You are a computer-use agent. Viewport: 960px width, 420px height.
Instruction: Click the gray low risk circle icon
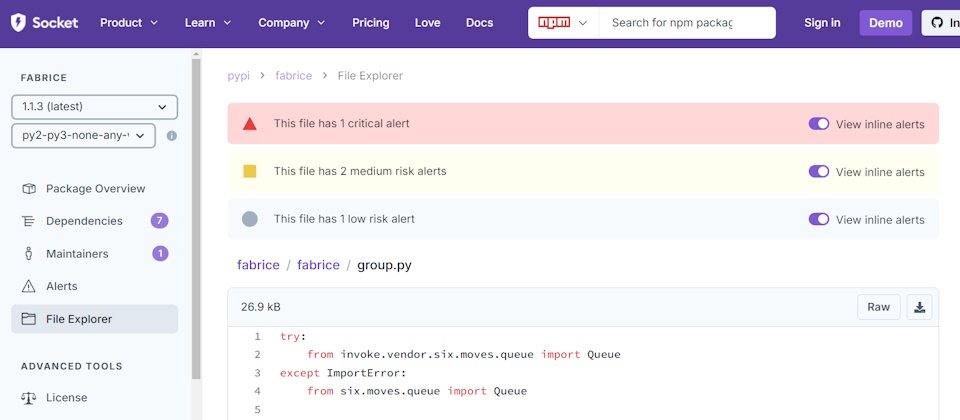(x=249, y=219)
